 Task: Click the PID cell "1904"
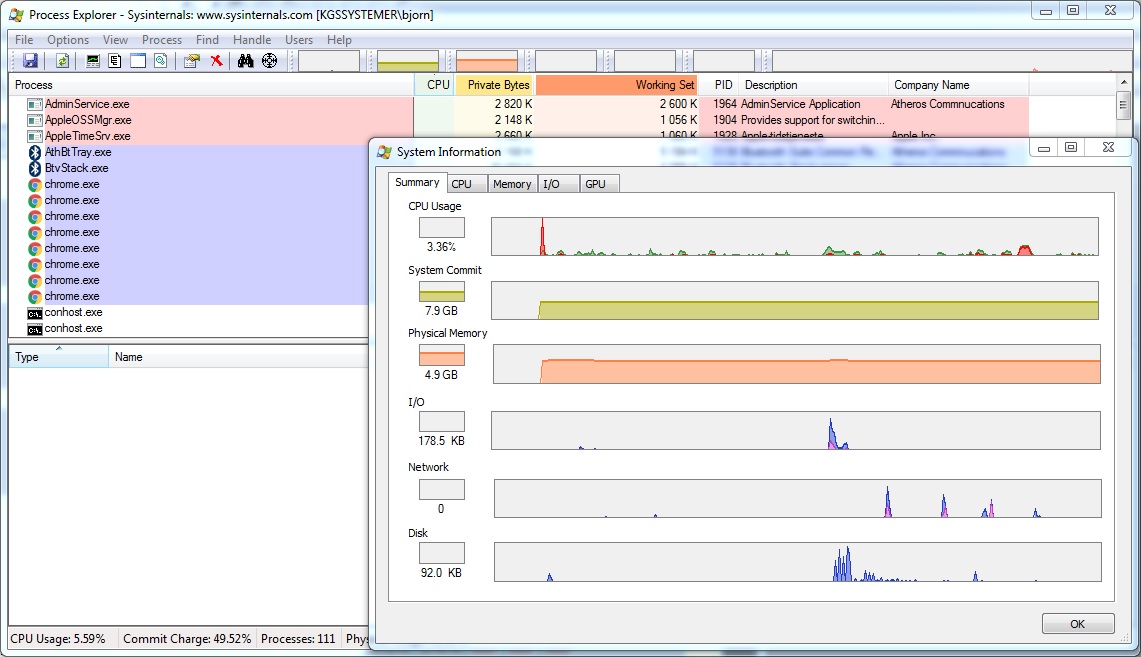(724, 120)
